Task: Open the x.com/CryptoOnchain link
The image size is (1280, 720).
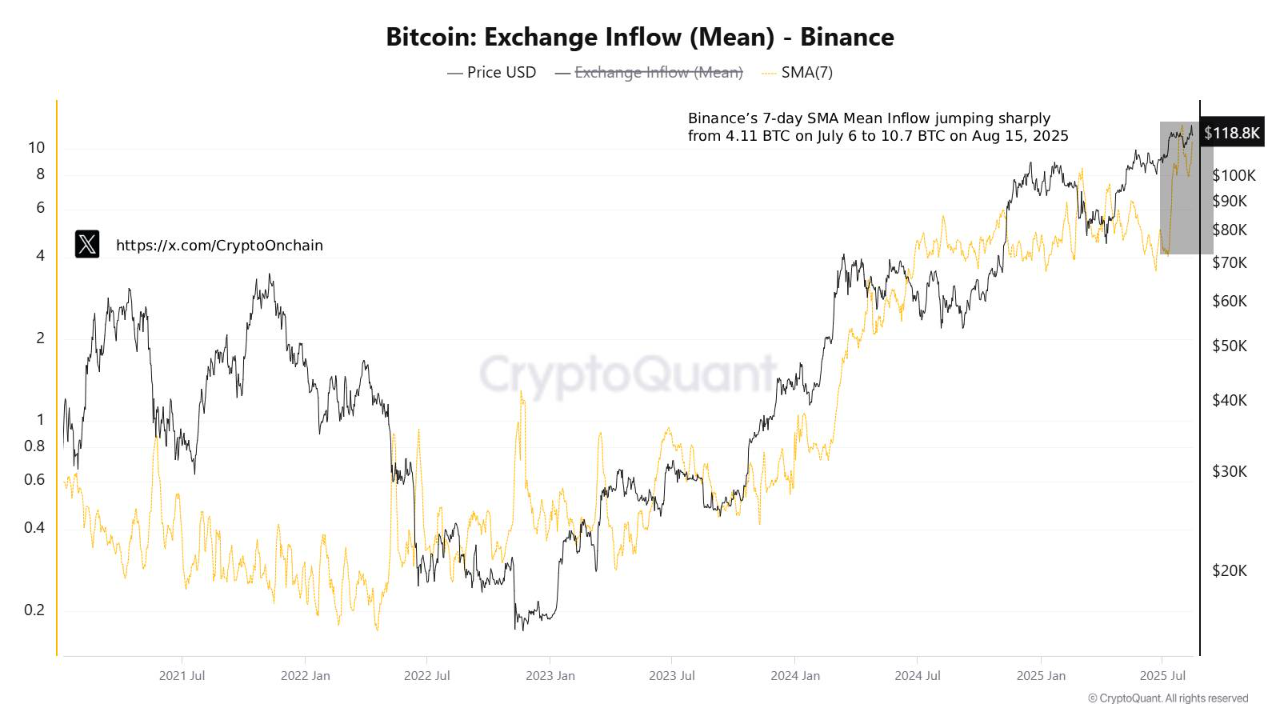Action: pos(219,245)
